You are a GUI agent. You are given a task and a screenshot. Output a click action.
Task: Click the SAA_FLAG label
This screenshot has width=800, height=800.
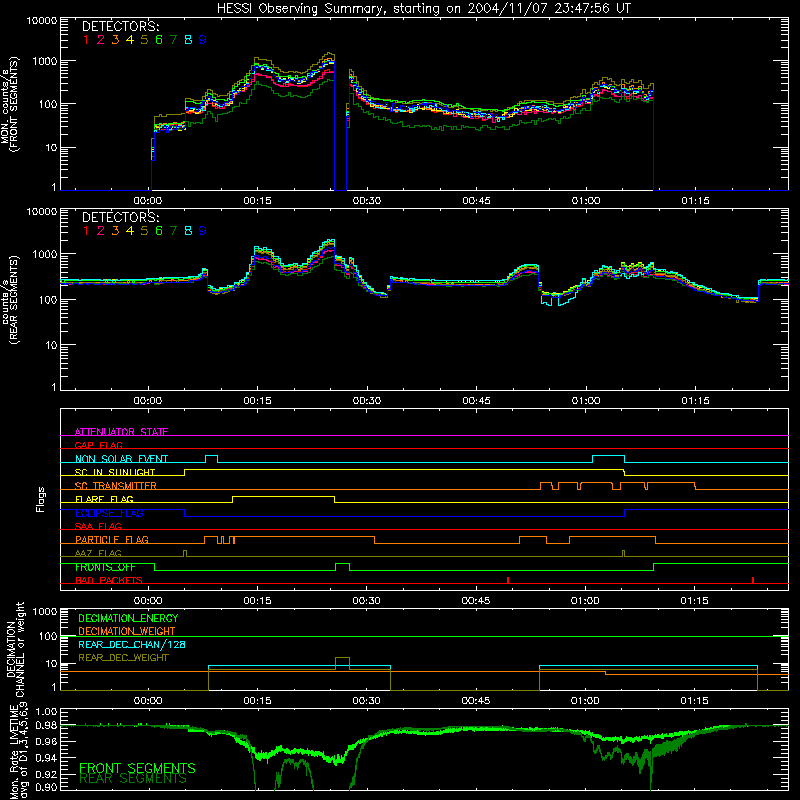coord(98,526)
